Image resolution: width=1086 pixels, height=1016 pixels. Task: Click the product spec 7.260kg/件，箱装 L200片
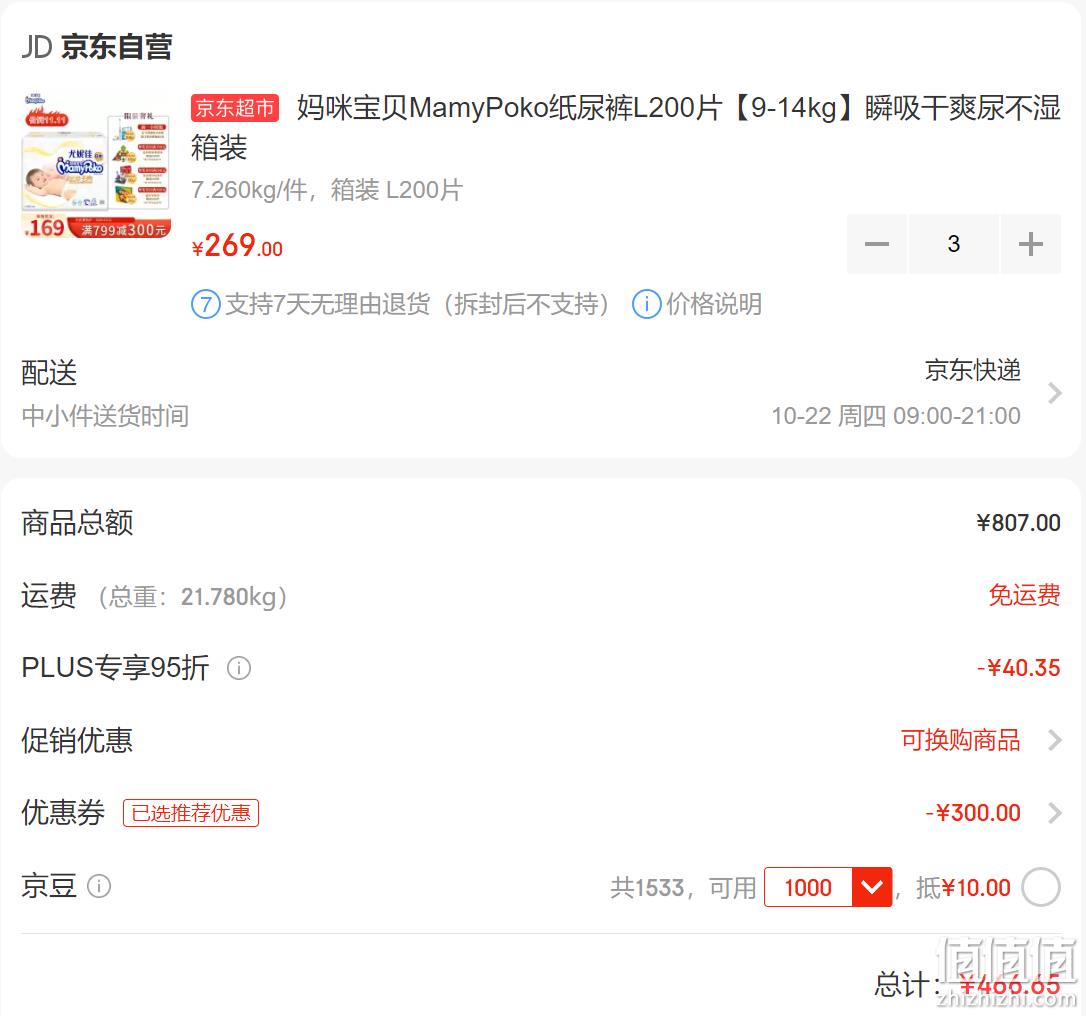327,190
